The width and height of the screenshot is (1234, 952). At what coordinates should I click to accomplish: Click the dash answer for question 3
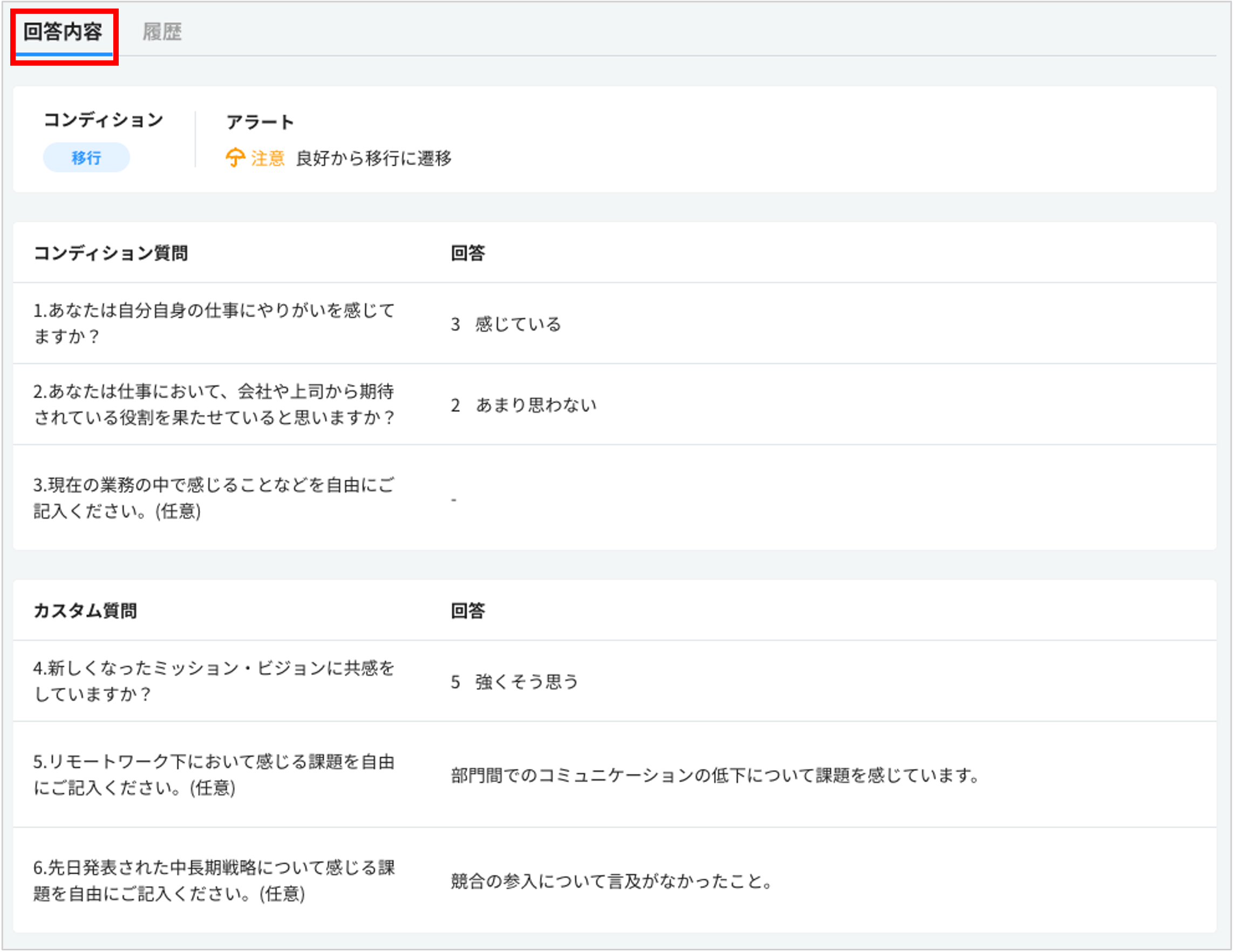click(x=454, y=499)
